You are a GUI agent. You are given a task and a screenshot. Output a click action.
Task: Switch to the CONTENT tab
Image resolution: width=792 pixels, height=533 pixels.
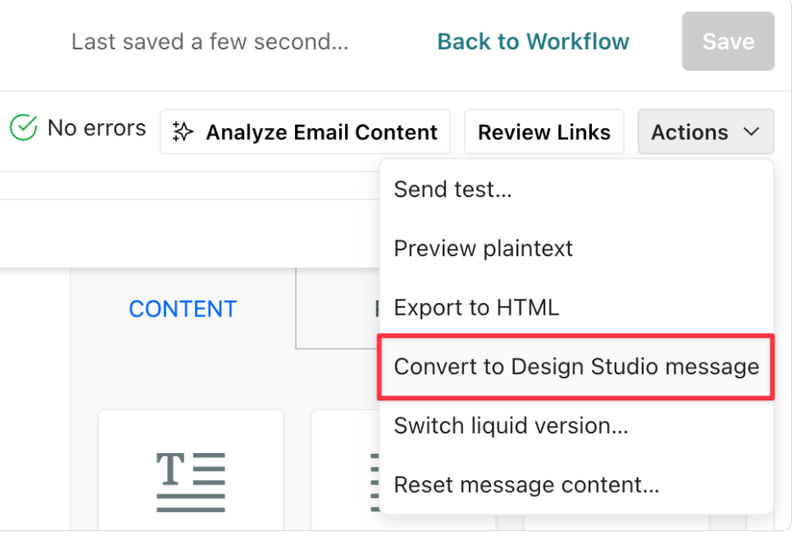coord(182,309)
